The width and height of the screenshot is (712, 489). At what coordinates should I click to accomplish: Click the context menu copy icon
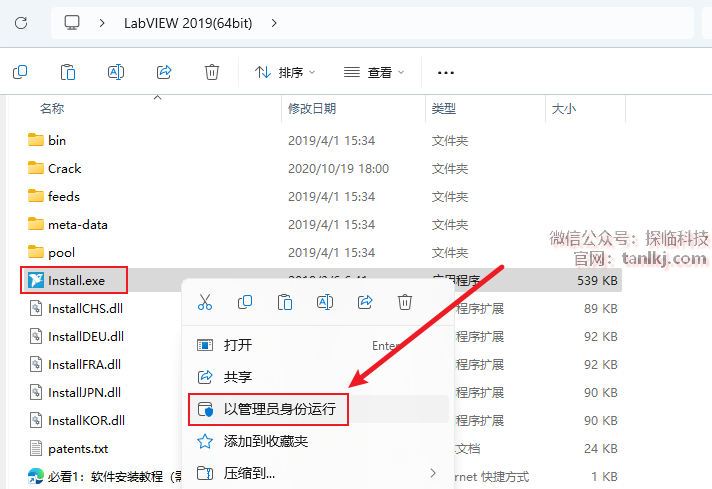245,301
